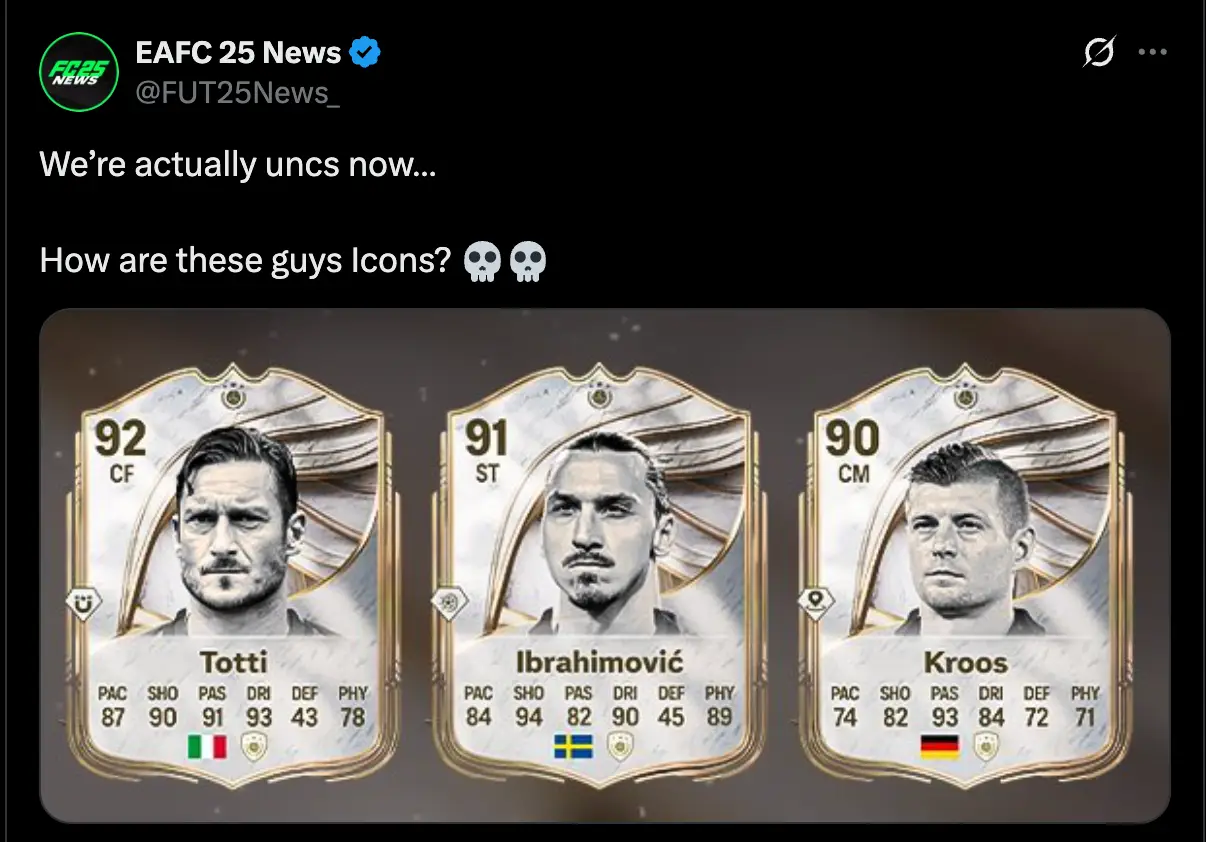Click the blue verified badge
Image resolution: width=1206 pixels, height=842 pixels.
point(366,52)
